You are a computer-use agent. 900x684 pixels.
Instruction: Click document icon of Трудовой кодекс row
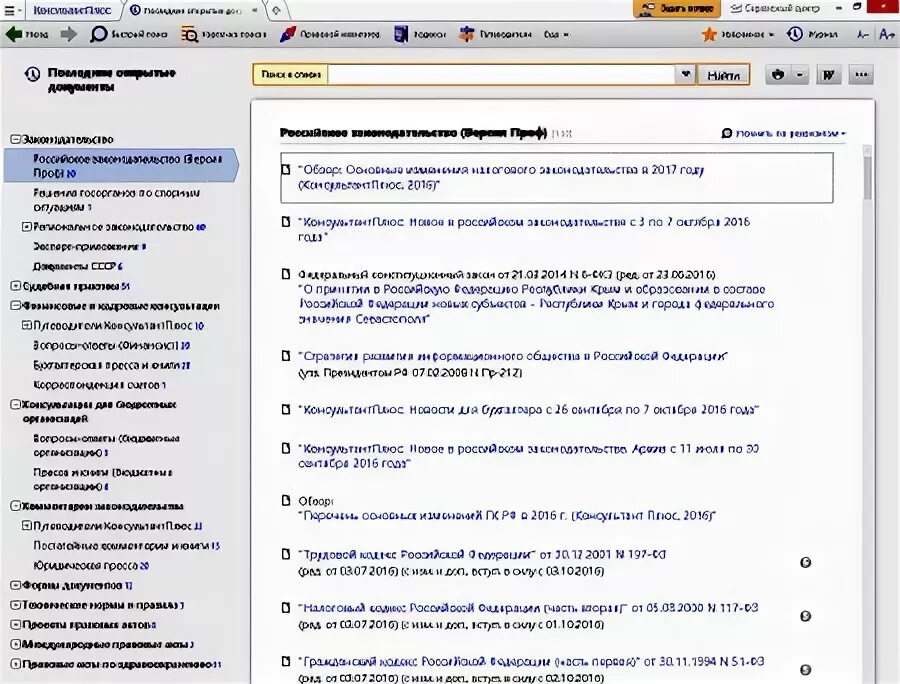pyautogui.click(x=286, y=554)
